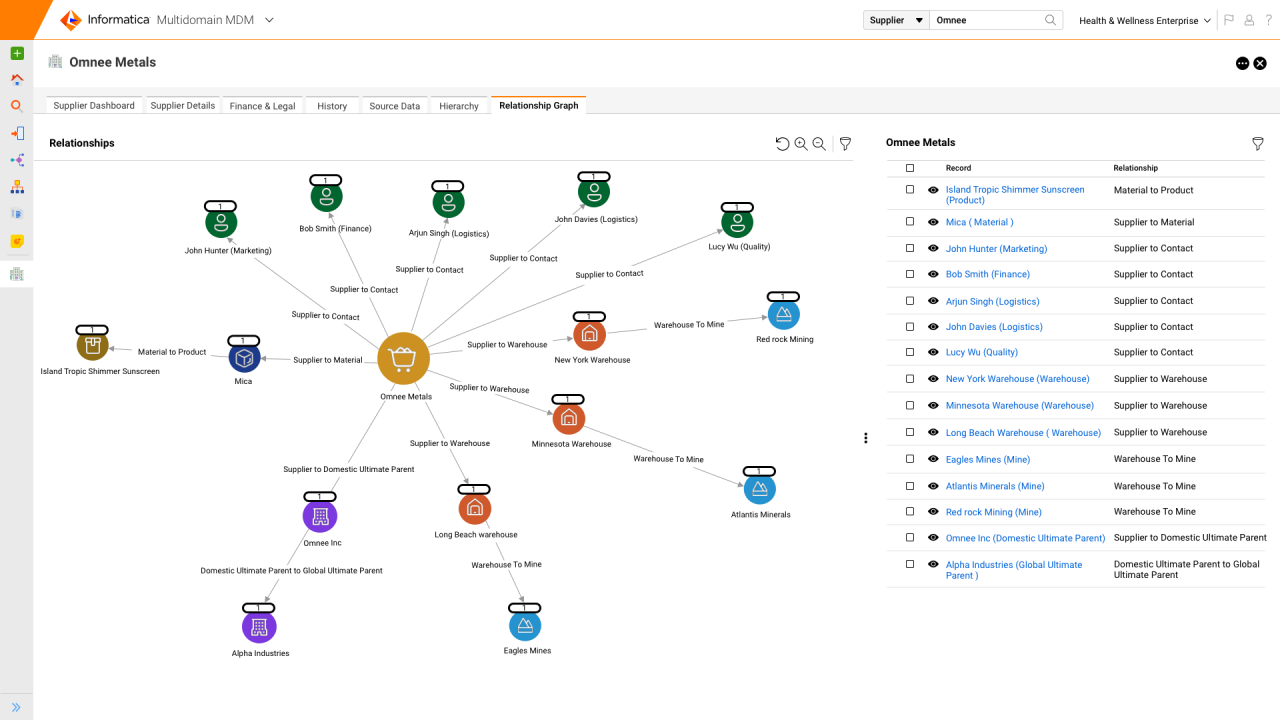Viewport: 1280px width, 720px height.
Task: Open the John Davies (Logistics) link
Action: [994, 327]
